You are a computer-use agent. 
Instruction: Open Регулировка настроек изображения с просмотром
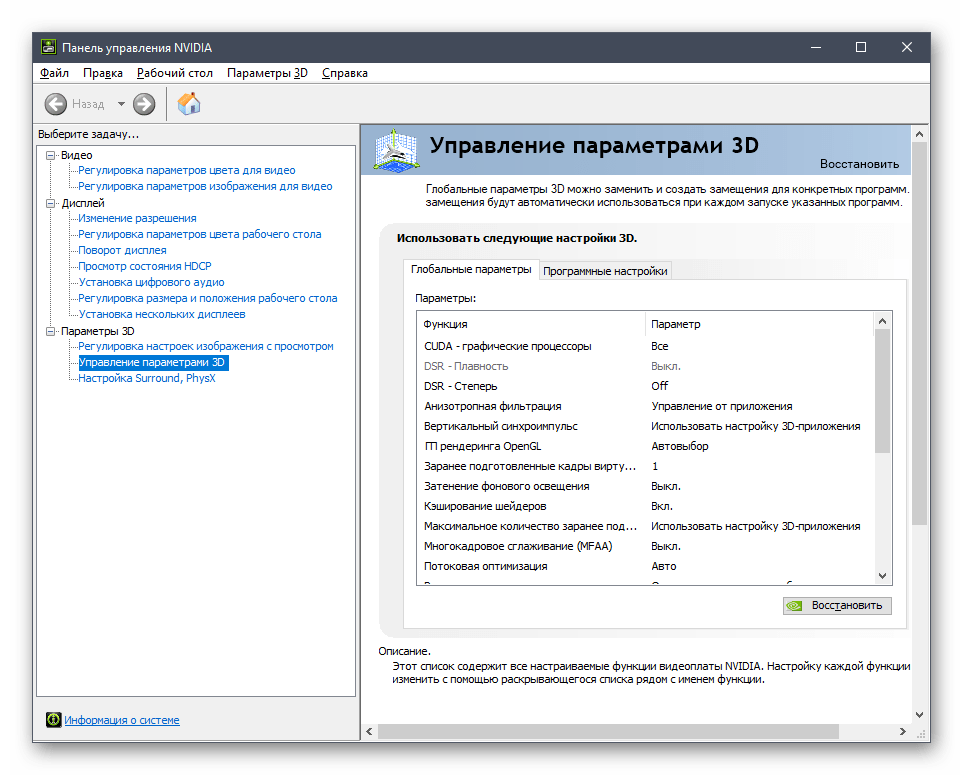coord(206,346)
